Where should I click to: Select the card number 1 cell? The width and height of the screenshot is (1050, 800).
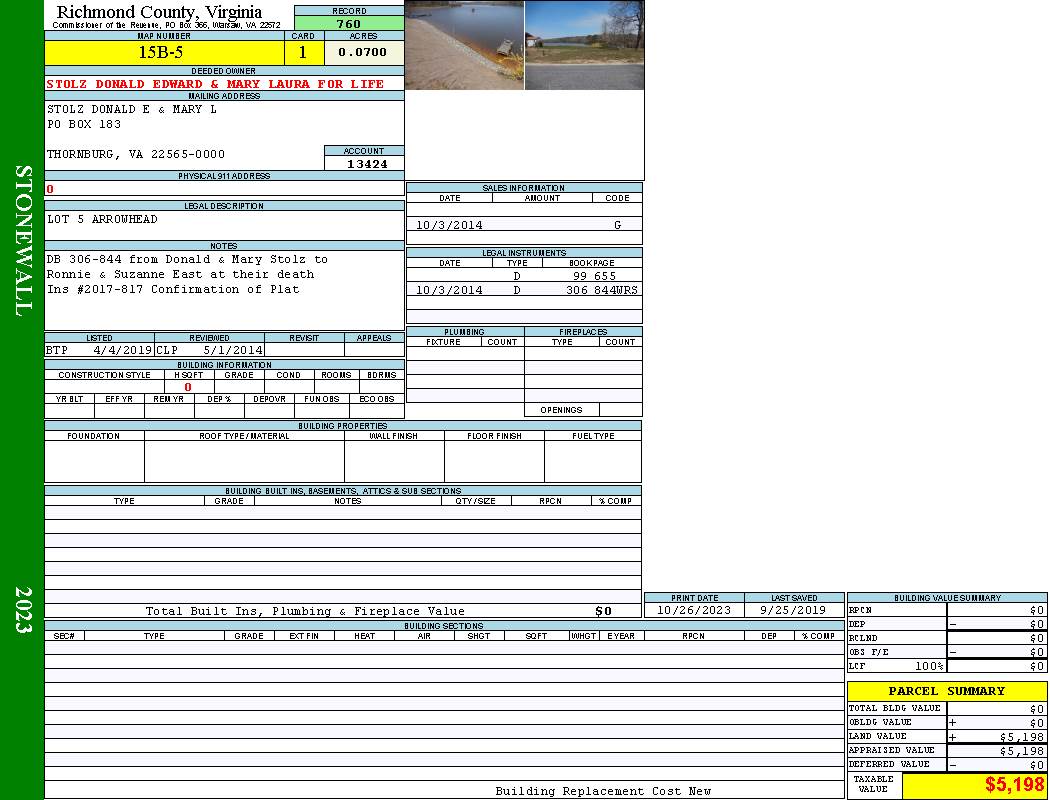point(303,53)
